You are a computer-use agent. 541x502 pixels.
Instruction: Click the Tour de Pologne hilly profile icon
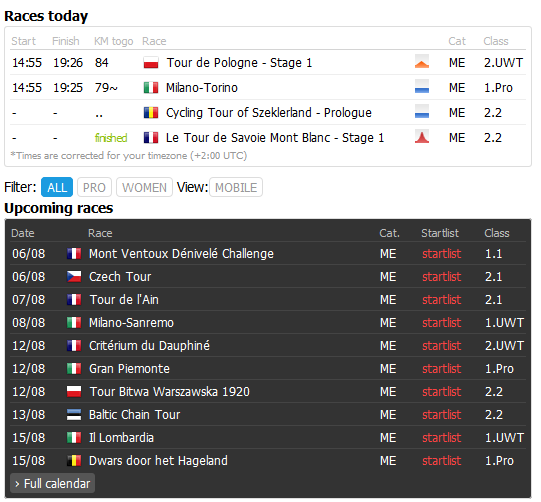pyautogui.click(x=422, y=62)
